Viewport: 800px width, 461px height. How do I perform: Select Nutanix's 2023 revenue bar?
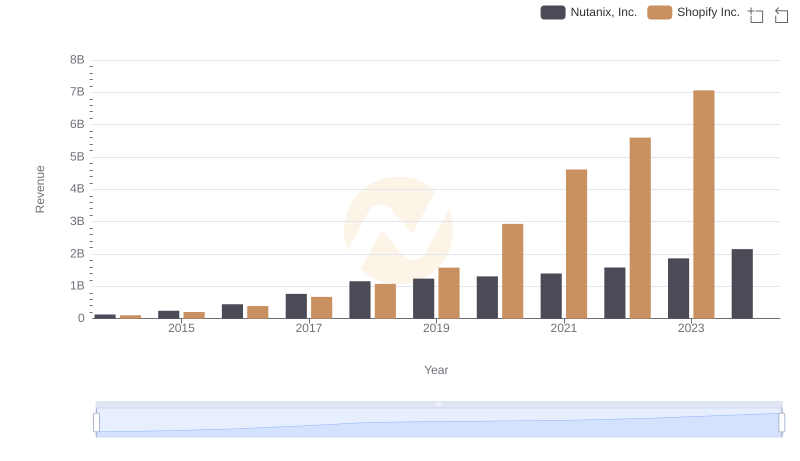pyautogui.click(x=678, y=289)
